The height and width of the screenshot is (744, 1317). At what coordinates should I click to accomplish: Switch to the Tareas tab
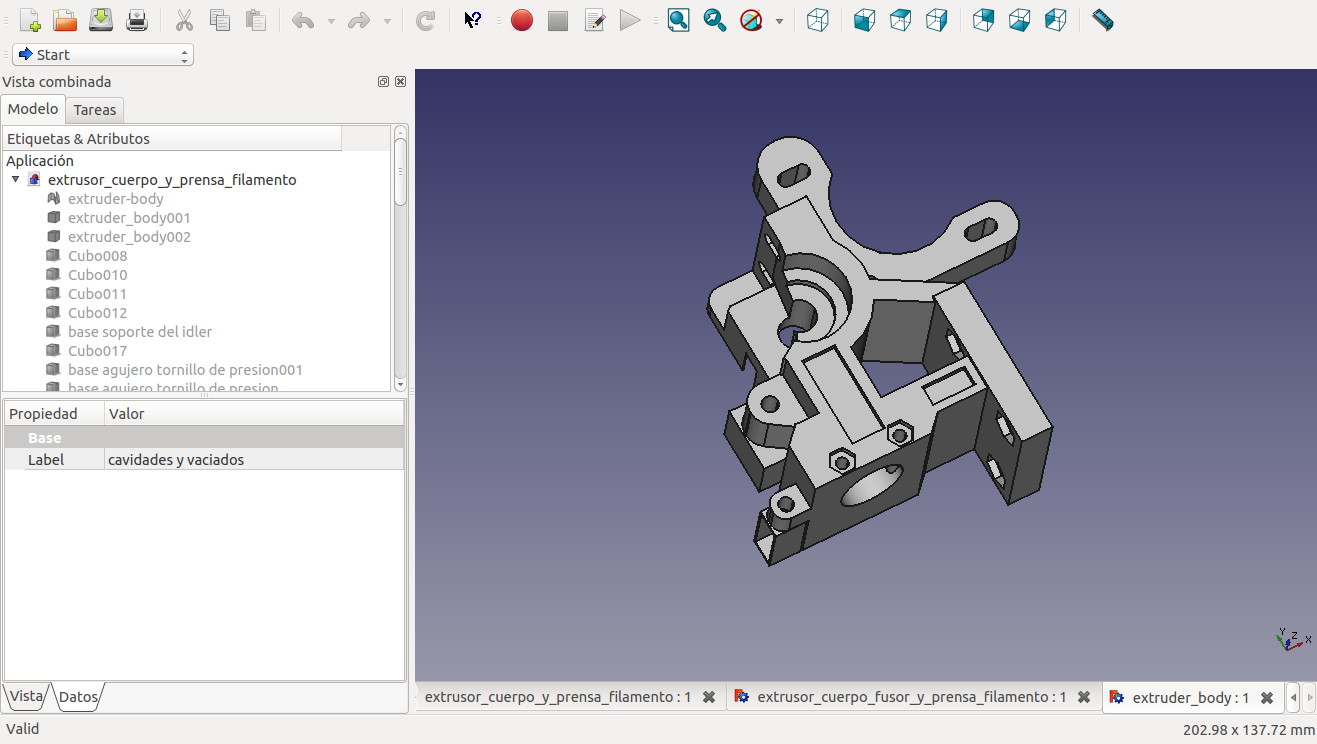[x=95, y=110]
